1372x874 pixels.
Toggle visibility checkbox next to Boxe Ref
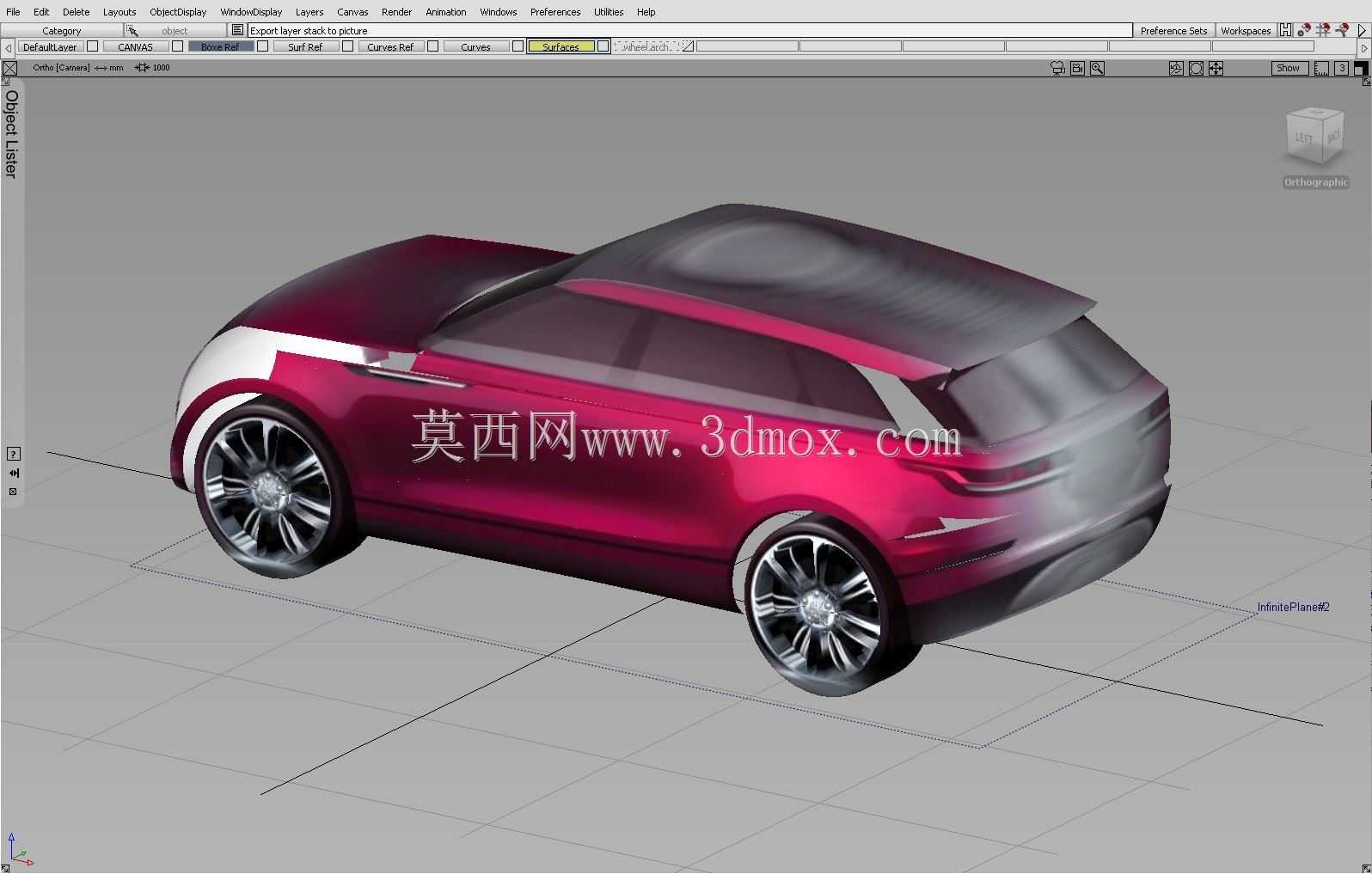click(x=263, y=46)
